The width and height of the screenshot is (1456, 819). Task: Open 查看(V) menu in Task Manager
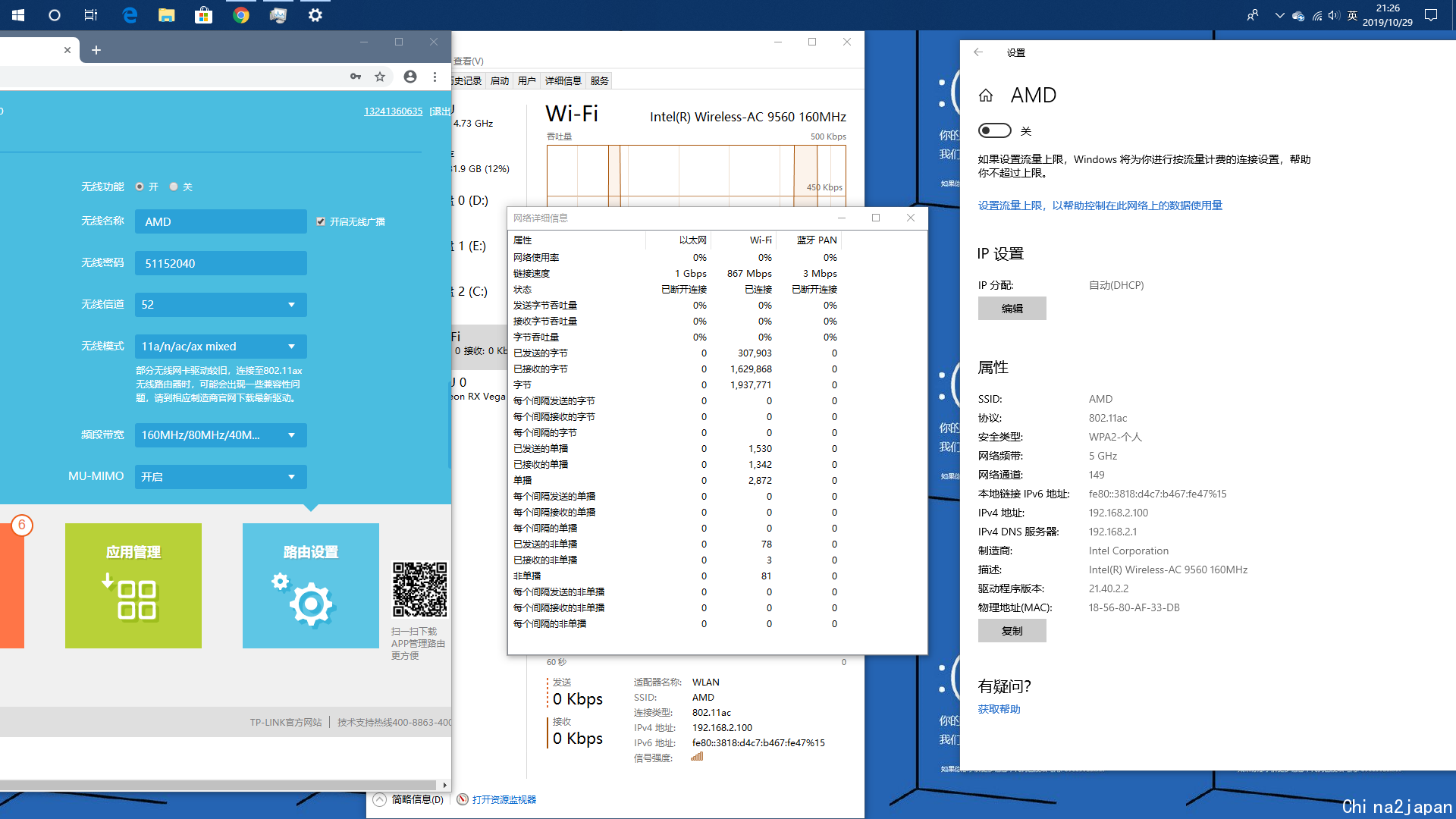click(x=468, y=61)
